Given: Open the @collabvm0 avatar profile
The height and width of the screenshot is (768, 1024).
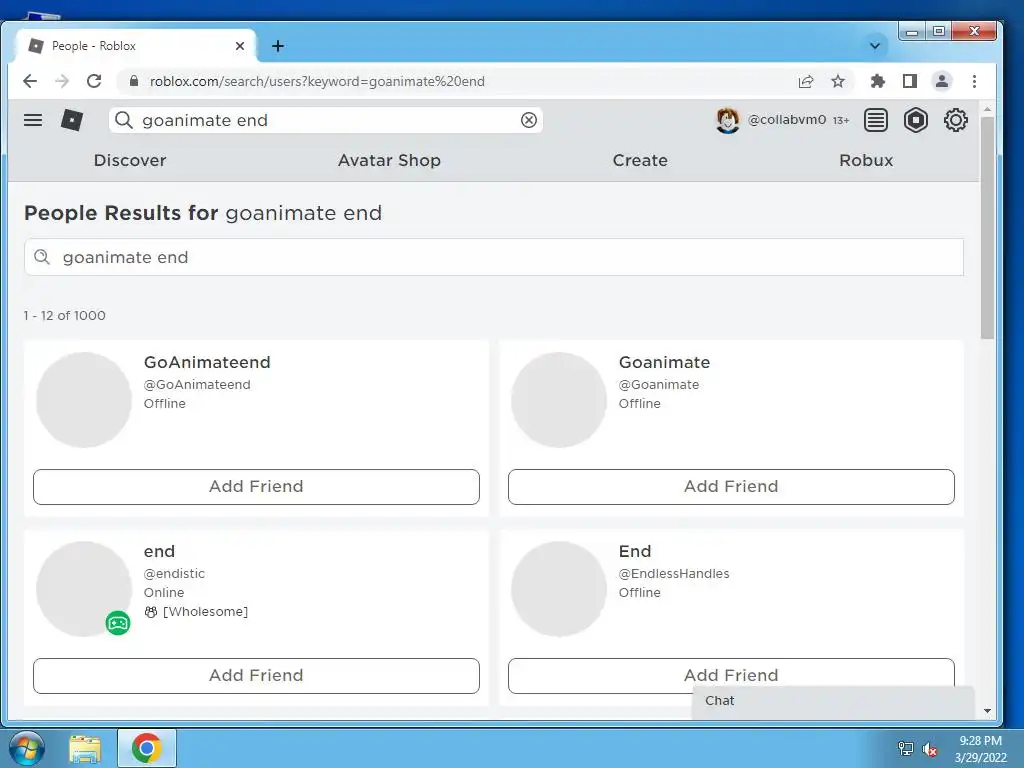Looking at the screenshot, I should (728, 120).
